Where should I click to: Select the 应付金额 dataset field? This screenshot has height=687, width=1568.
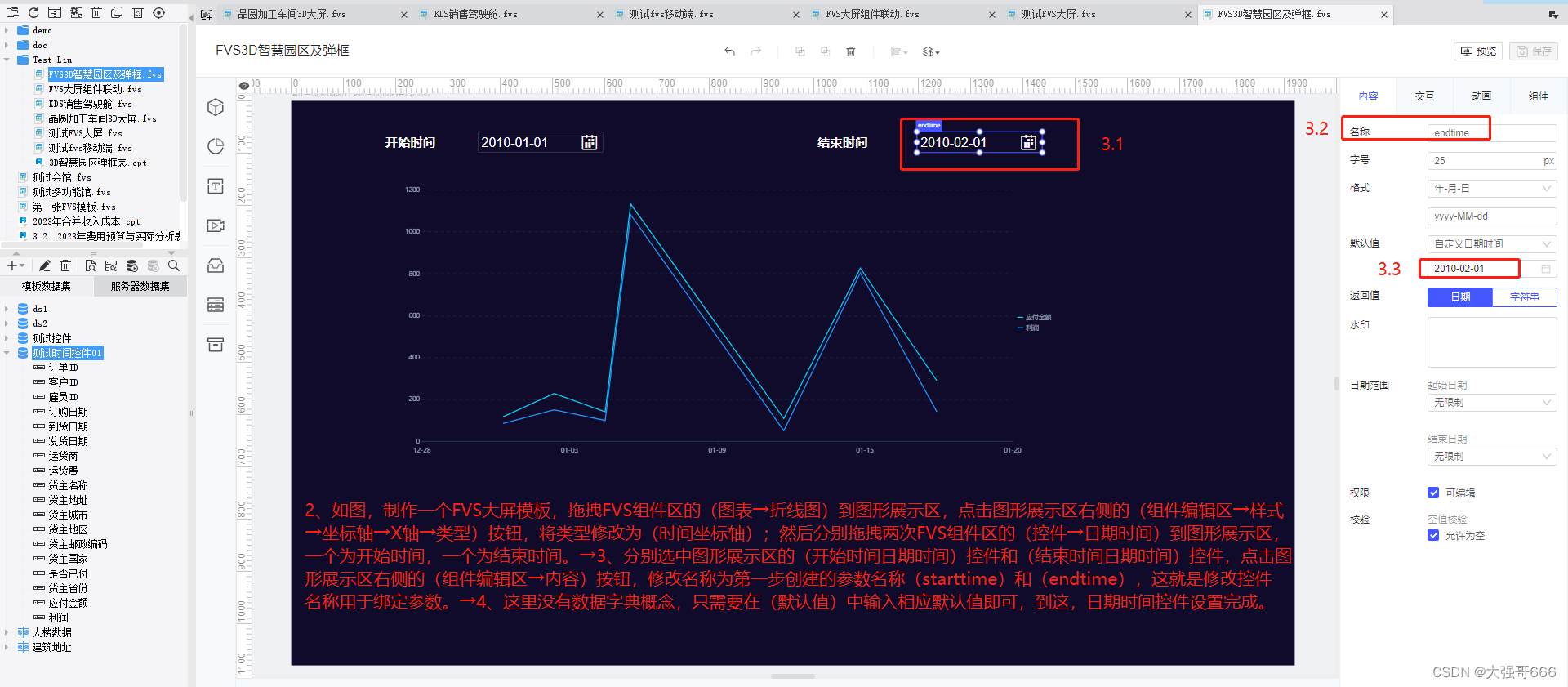pyautogui.click(x=68, y=603)
